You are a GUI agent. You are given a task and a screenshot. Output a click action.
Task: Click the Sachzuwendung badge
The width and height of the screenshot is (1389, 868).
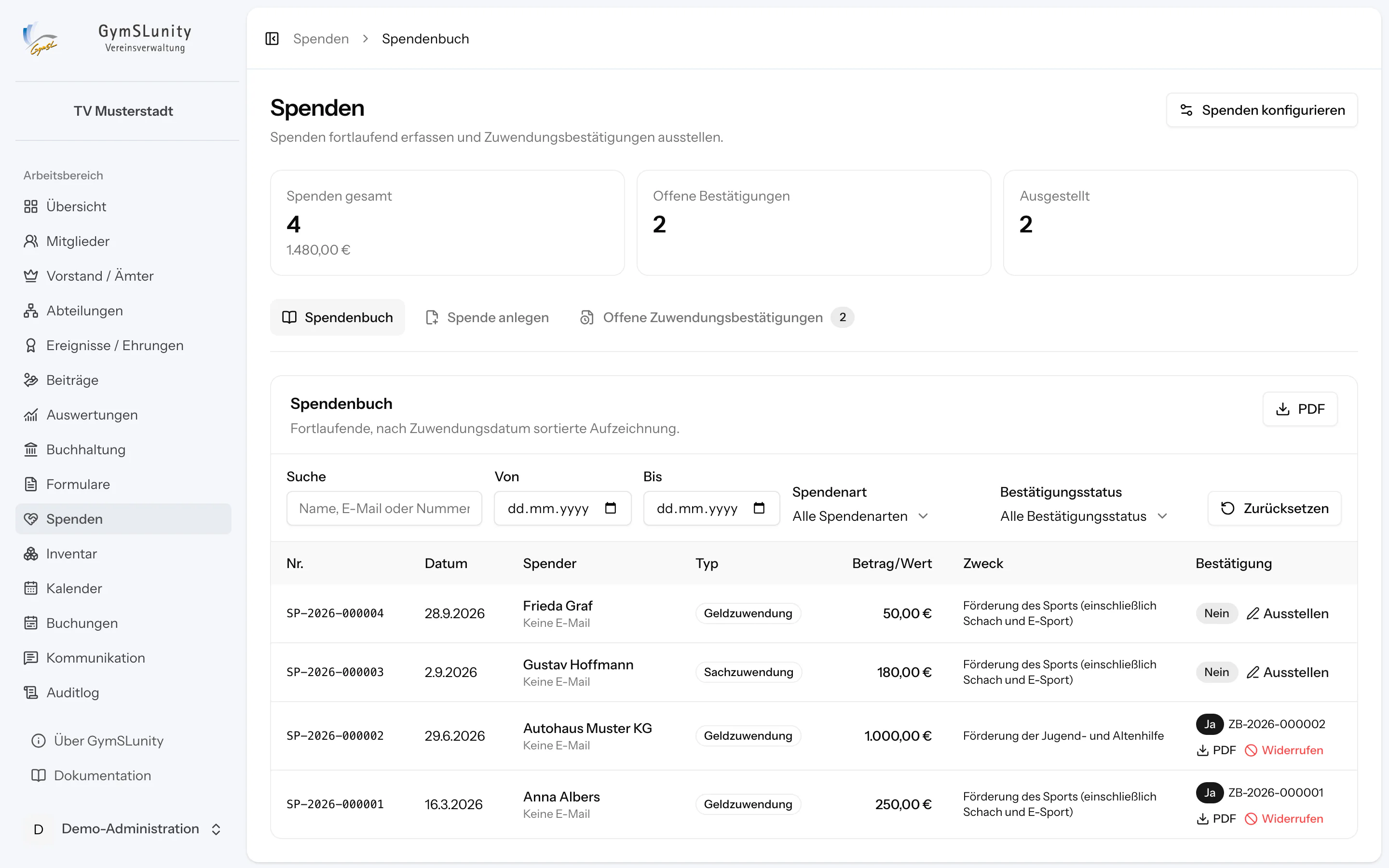(x=749, y=672)
